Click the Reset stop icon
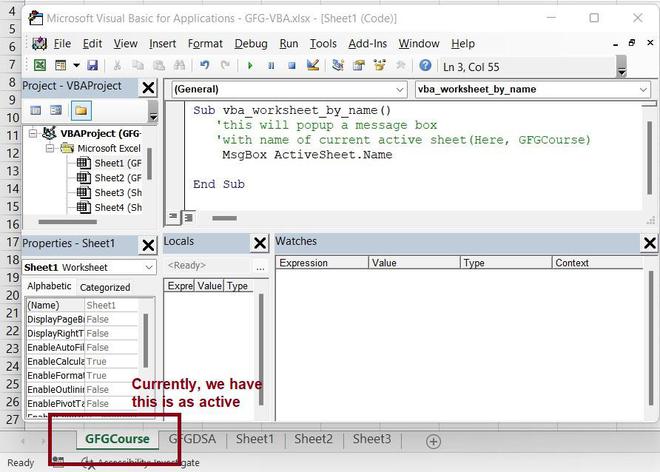This screenshot has width=660, height=472. [x=292, y=66]
